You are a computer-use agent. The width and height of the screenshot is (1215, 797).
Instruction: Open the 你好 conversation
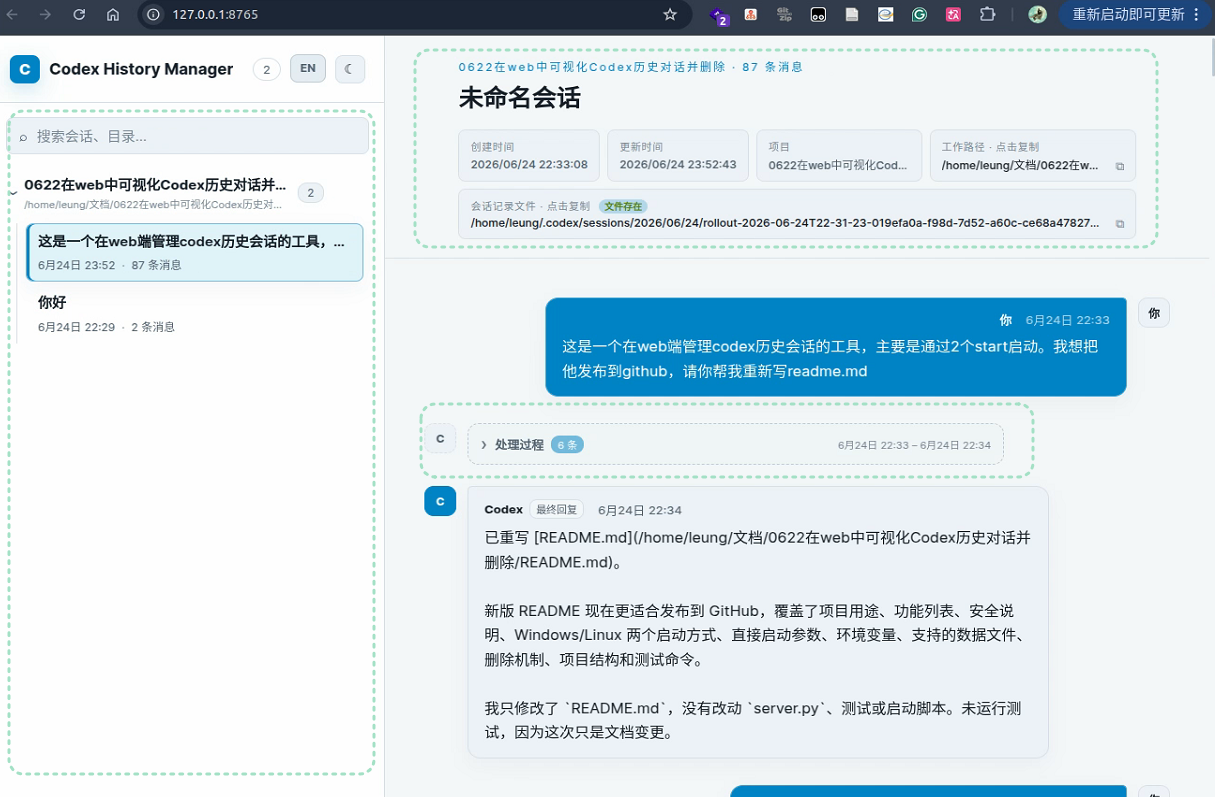pos(195,313)
